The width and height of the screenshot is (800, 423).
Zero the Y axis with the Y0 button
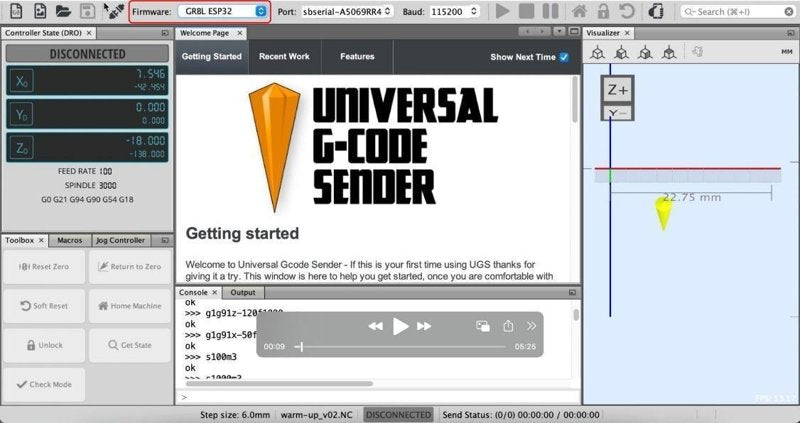tap(21, 114)
